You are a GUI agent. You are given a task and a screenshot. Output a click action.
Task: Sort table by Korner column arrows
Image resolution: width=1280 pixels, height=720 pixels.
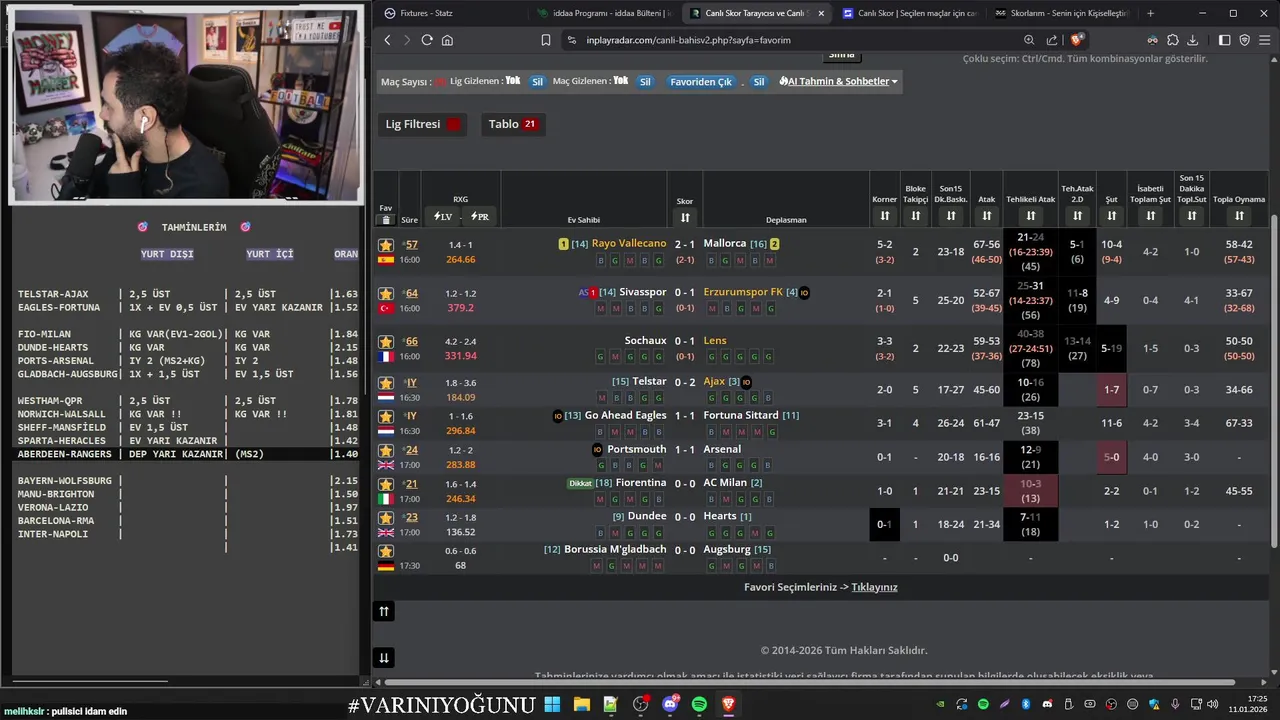(x=884, y=216)
